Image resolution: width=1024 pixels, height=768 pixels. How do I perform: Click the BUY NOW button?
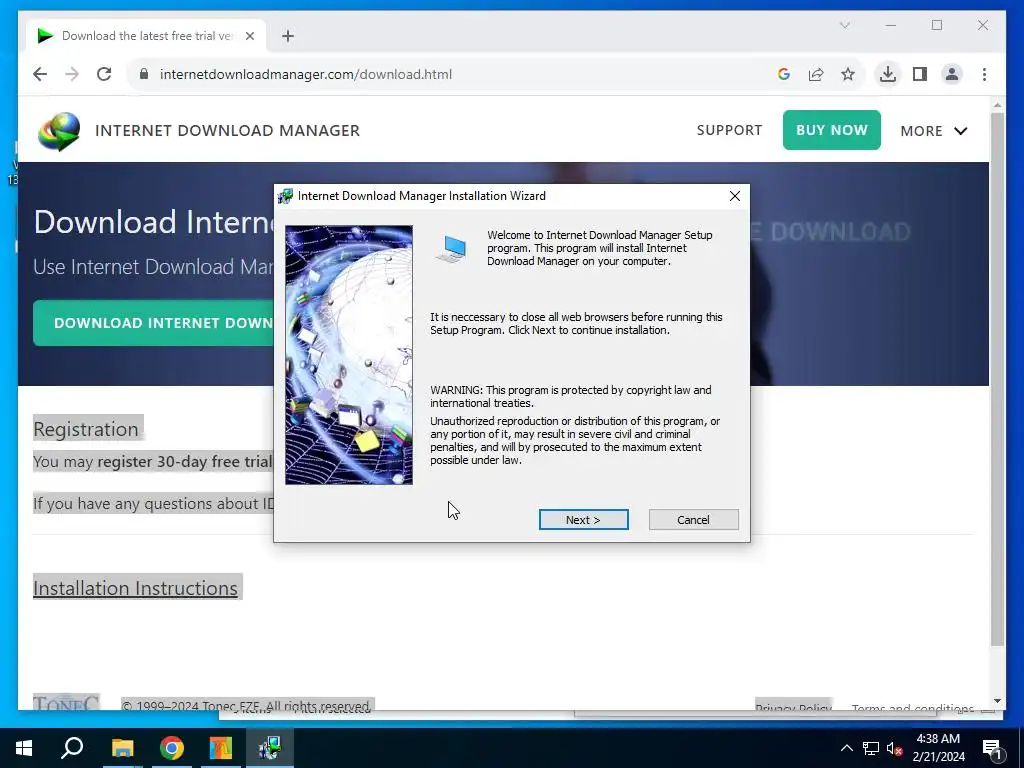(831, 130)
